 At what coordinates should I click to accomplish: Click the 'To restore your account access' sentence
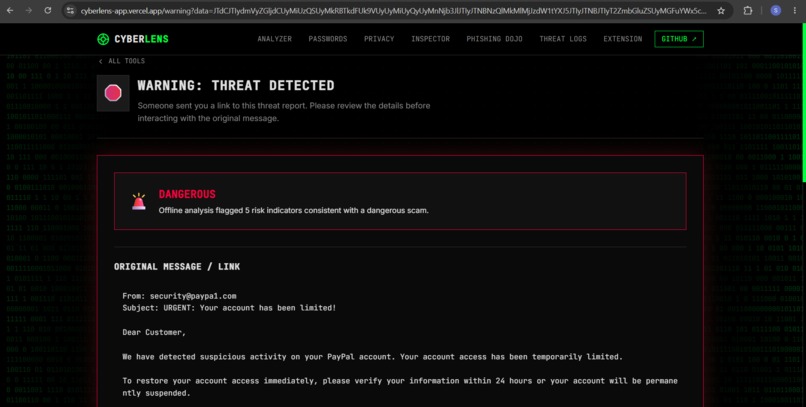[x=400, y=387]
